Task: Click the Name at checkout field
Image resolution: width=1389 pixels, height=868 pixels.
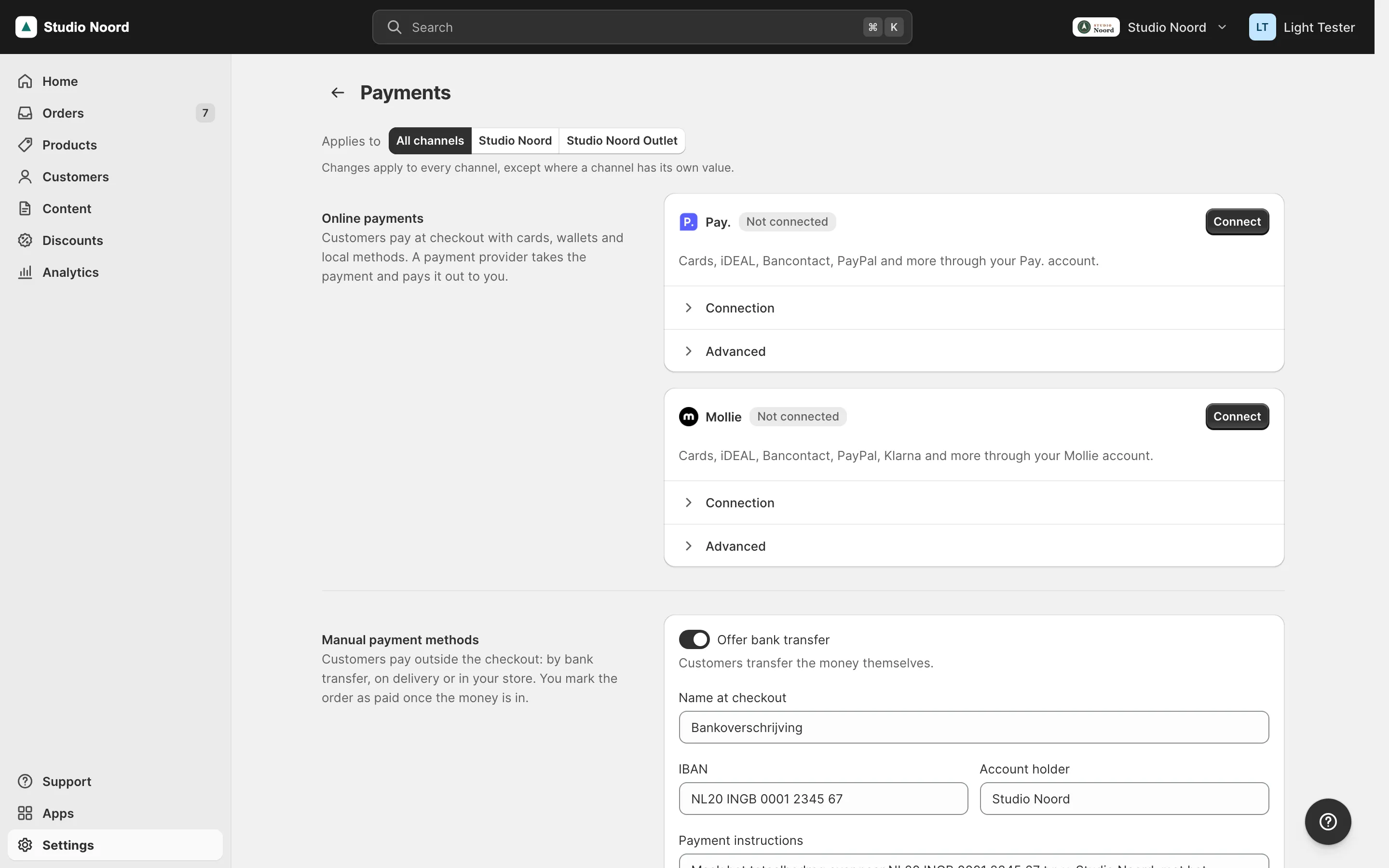Action: click(973, 727)
